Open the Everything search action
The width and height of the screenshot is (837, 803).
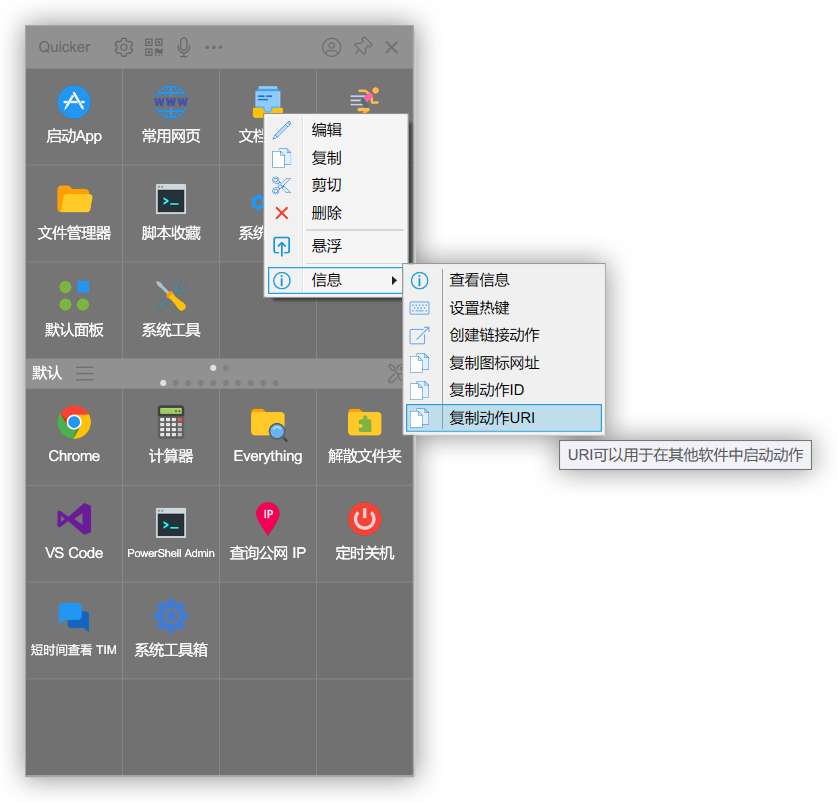268,437
